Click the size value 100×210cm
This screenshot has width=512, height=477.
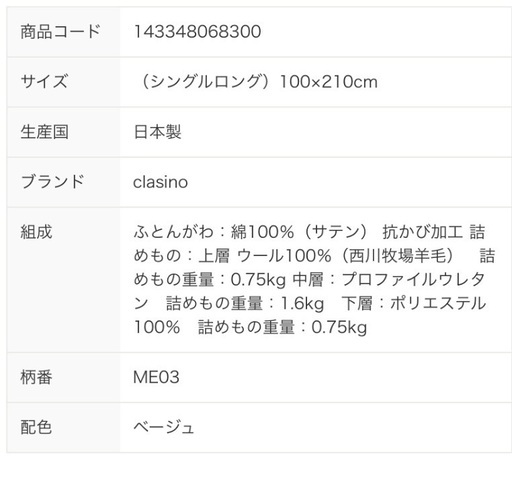tap(329, 82)
